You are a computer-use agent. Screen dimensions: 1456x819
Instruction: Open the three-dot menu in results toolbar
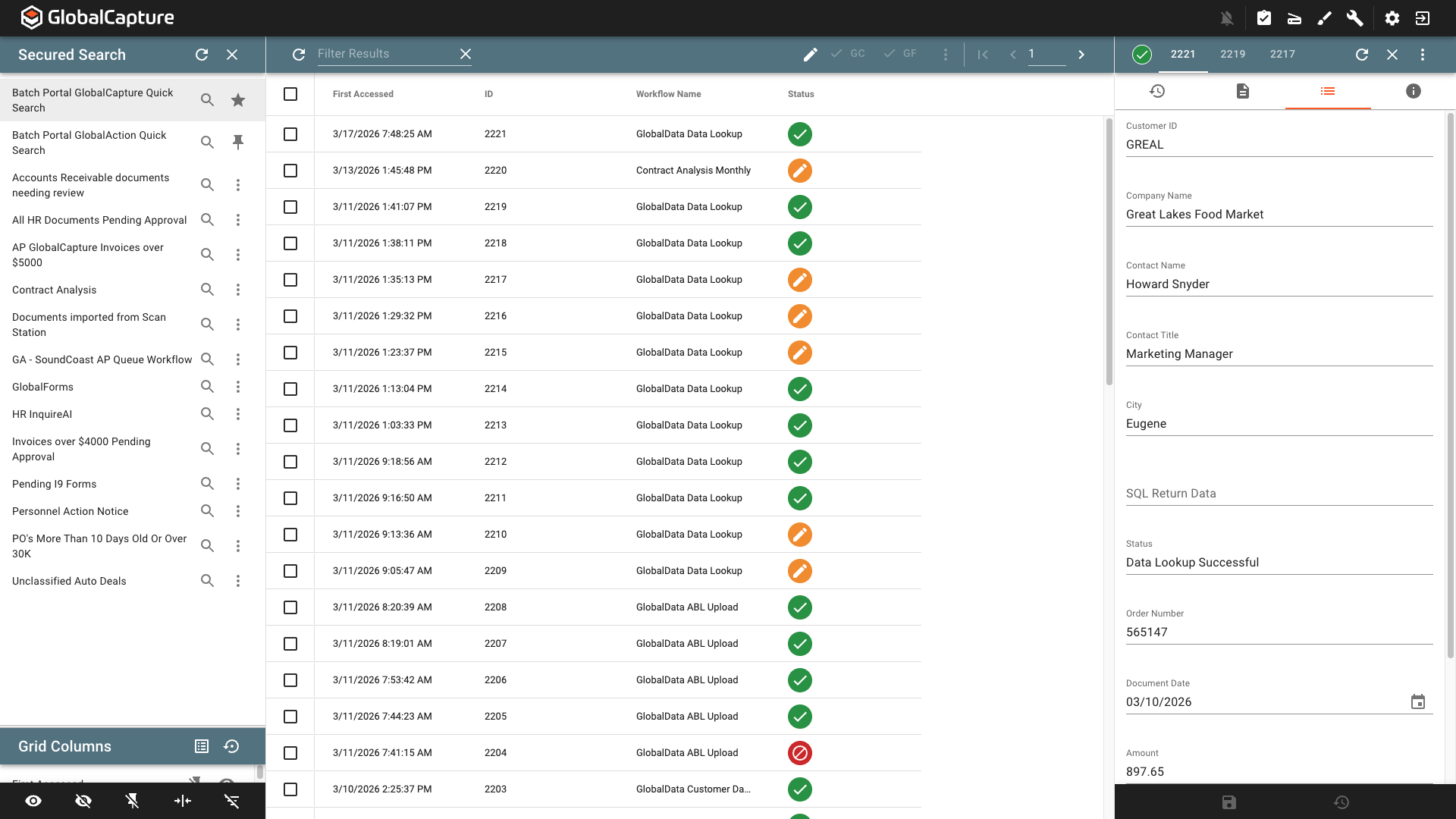click(x=946, y=54)
